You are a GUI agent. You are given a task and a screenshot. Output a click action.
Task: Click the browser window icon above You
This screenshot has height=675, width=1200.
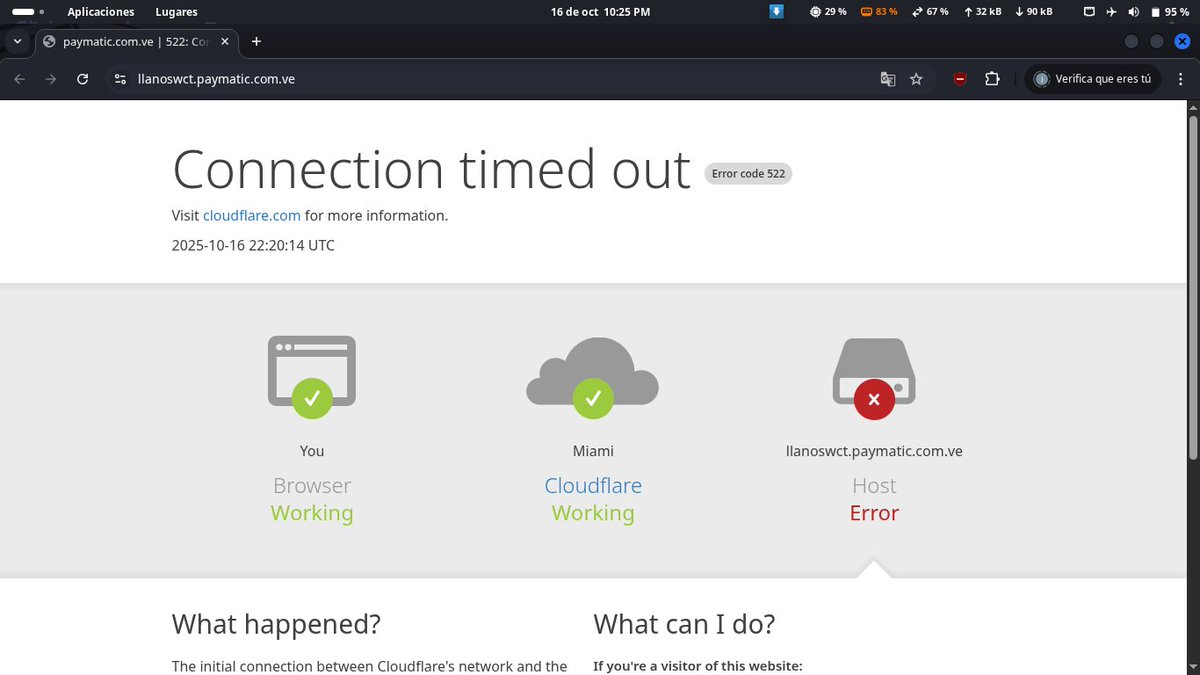312,377
